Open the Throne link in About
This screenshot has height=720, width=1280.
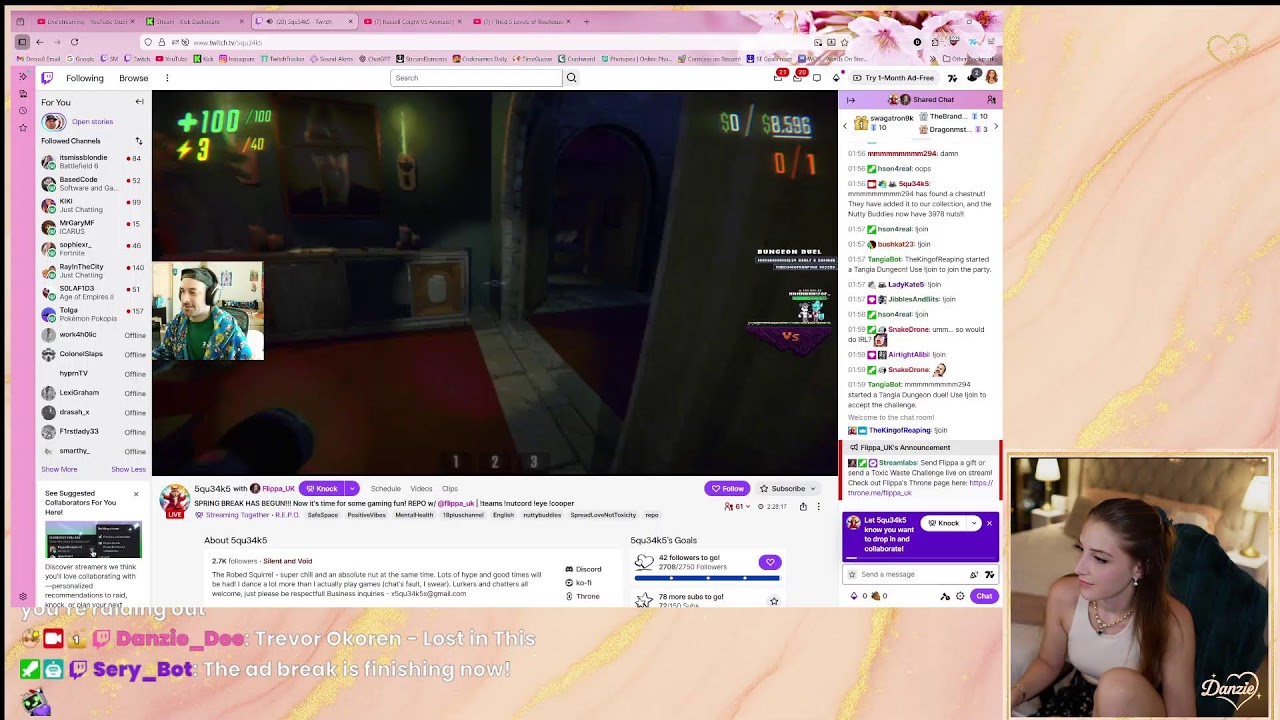click(x=582, y=597)
